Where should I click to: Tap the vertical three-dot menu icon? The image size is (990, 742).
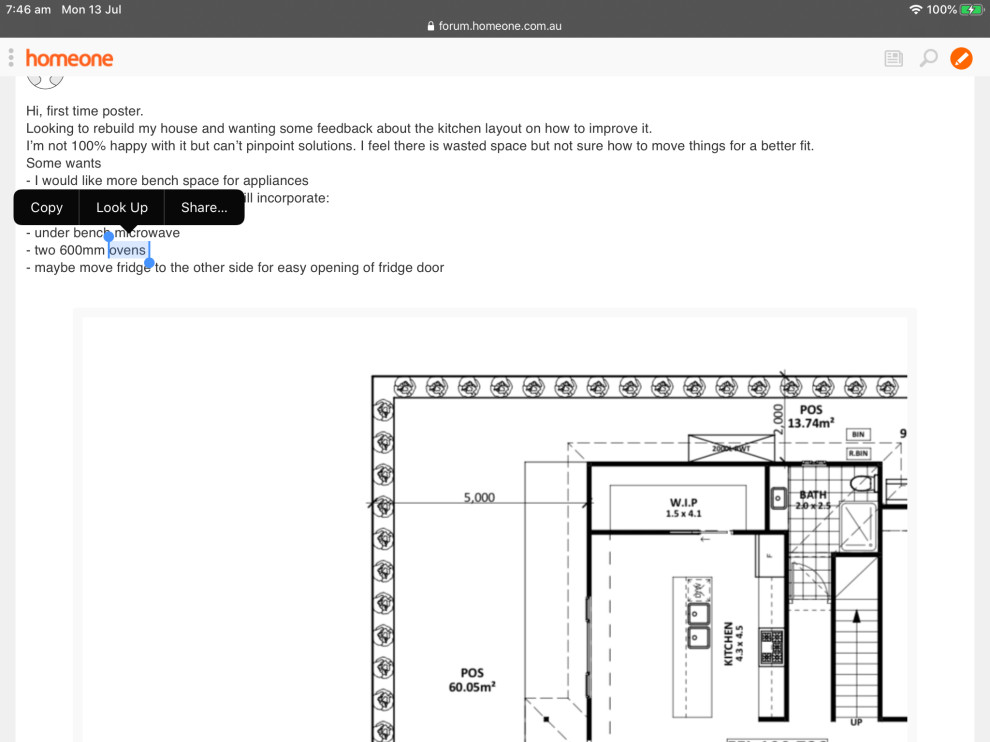(x=11, y=58)
